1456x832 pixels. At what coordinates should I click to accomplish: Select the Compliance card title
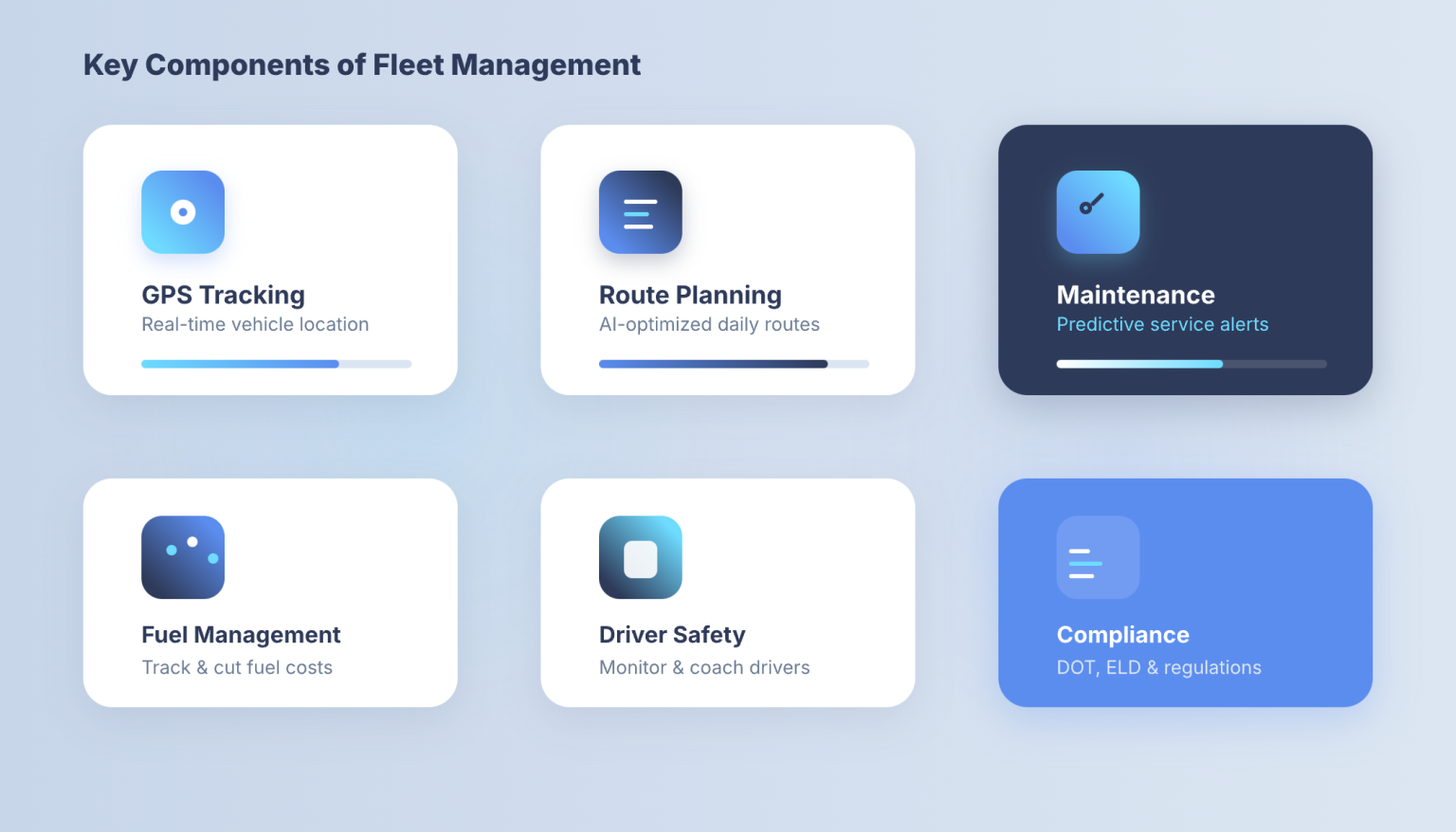[1123, 635]
